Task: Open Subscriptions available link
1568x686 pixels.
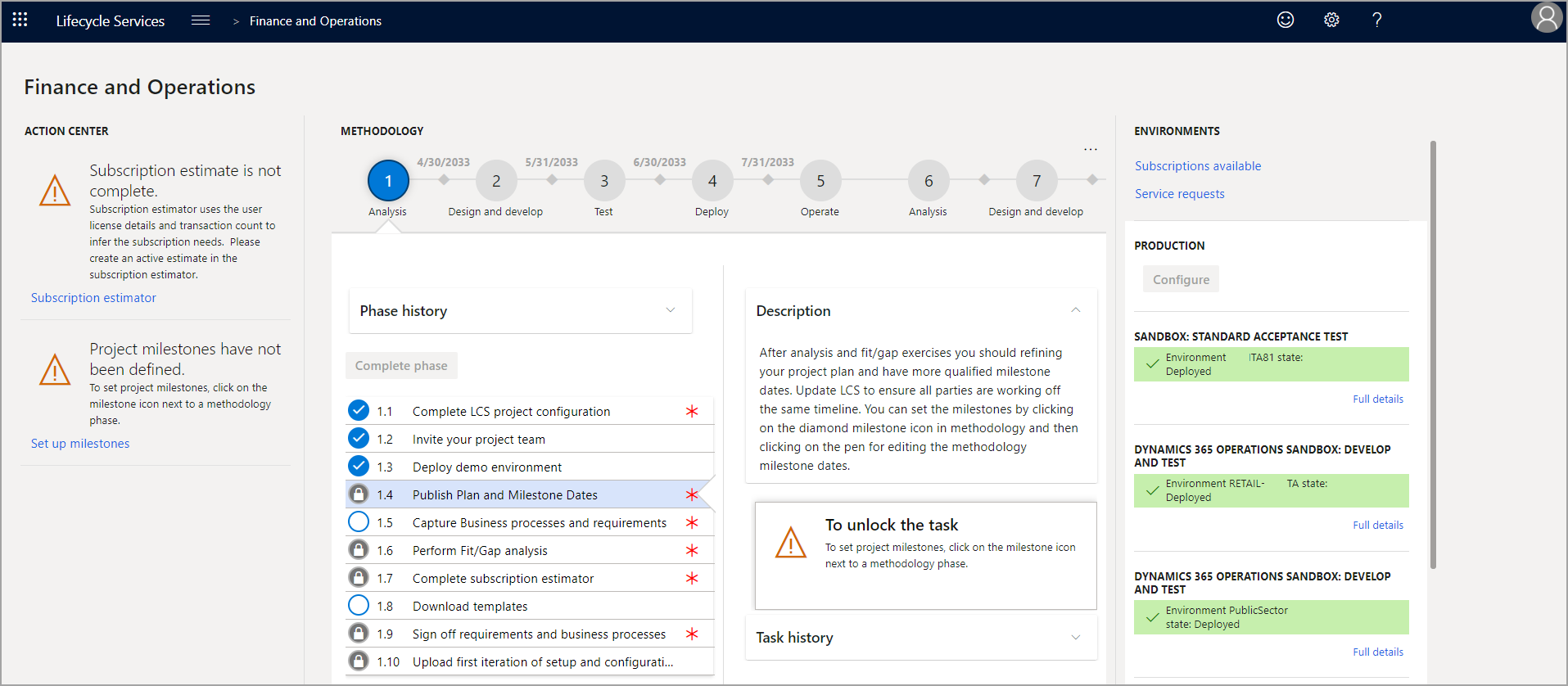Action: 1198,166
